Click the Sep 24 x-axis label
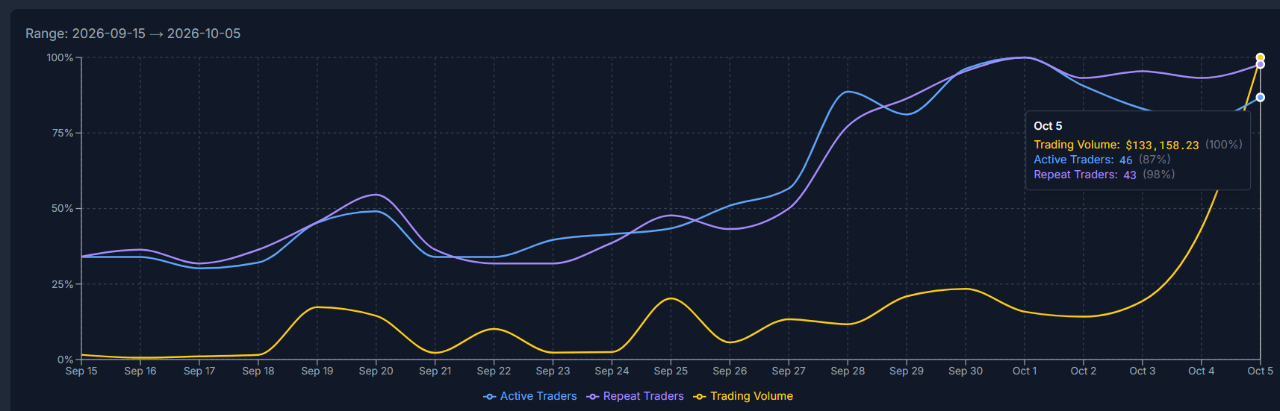The width and height of the screenshot is (1280, 411). [612, 370]
